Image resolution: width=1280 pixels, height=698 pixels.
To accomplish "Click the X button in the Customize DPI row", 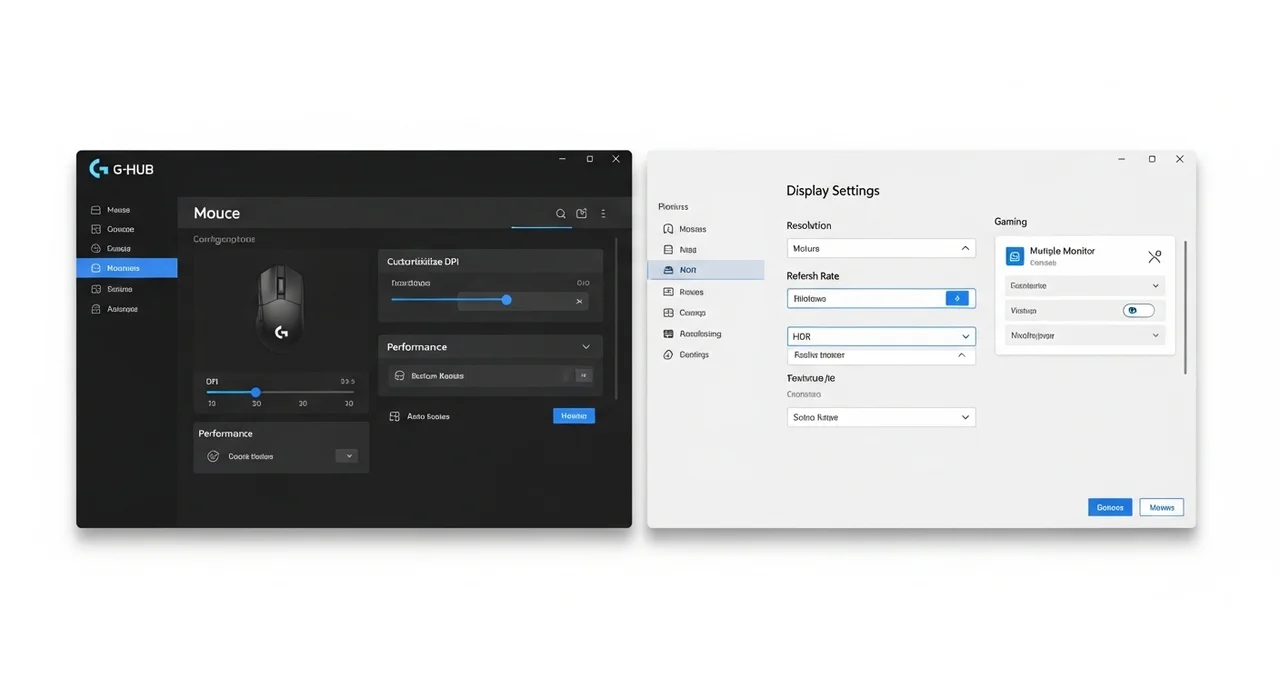I will [580, 301].
